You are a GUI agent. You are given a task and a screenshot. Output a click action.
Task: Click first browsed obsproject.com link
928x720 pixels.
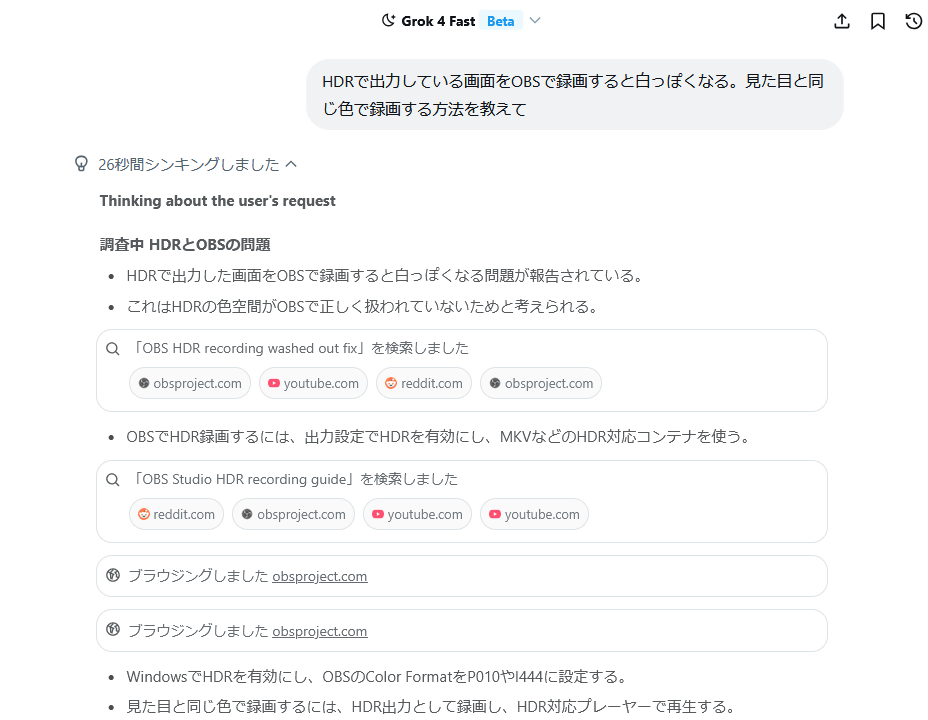(x=320, y=576)
